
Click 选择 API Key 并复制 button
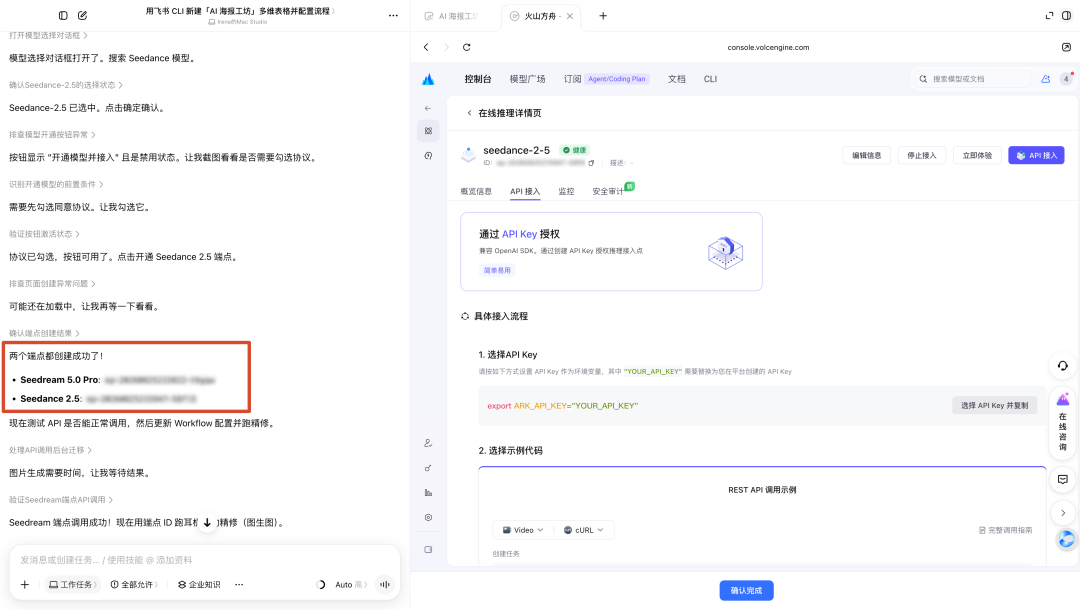pyautogui.click(x=994, y=406)
